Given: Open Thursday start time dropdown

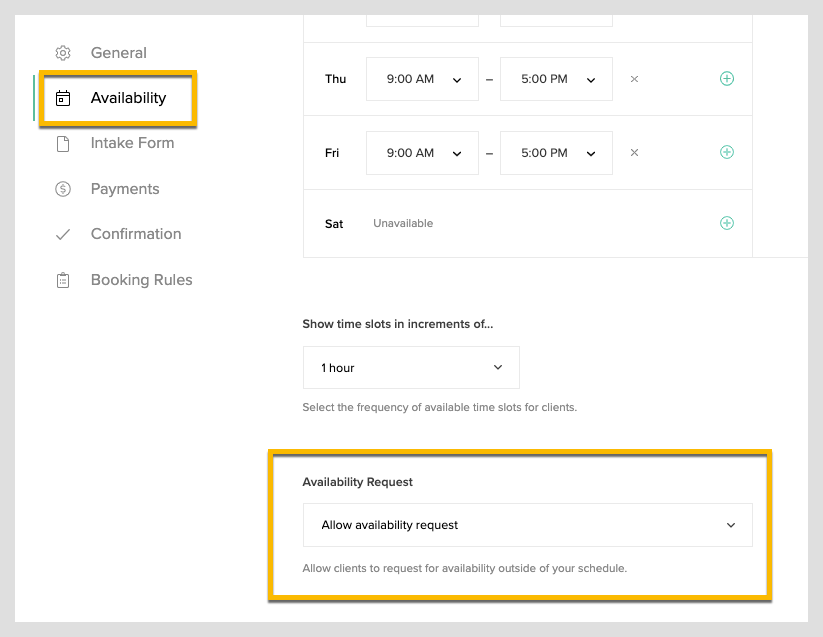Looking at the screenshot, I should [x=422, y=79].
